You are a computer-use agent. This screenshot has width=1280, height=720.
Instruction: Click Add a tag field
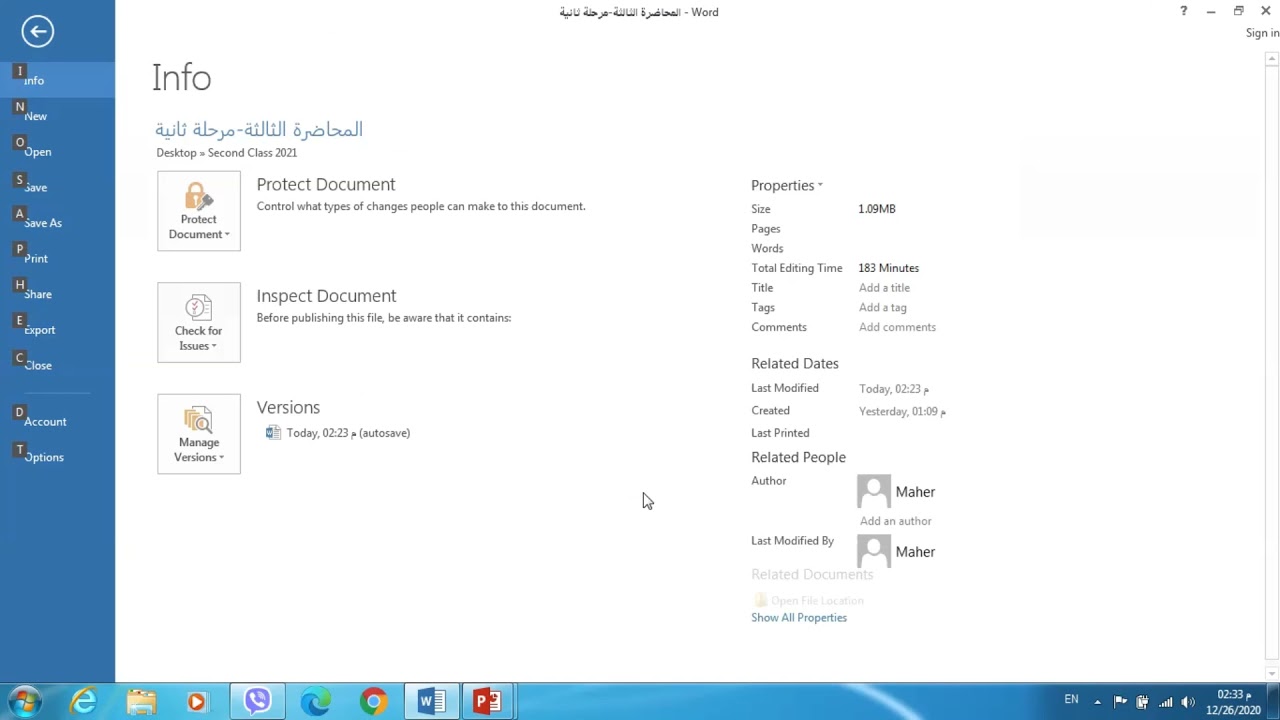point(882,307)
